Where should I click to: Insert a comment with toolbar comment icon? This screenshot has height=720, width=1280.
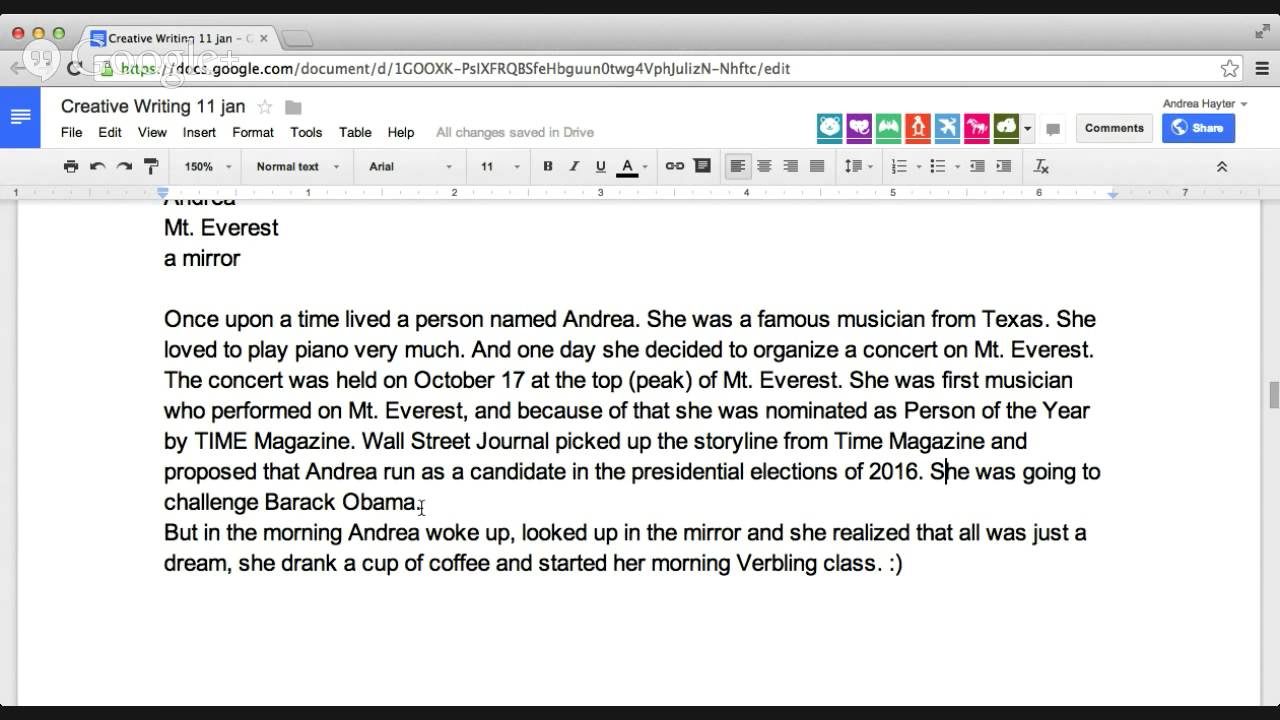702,167
